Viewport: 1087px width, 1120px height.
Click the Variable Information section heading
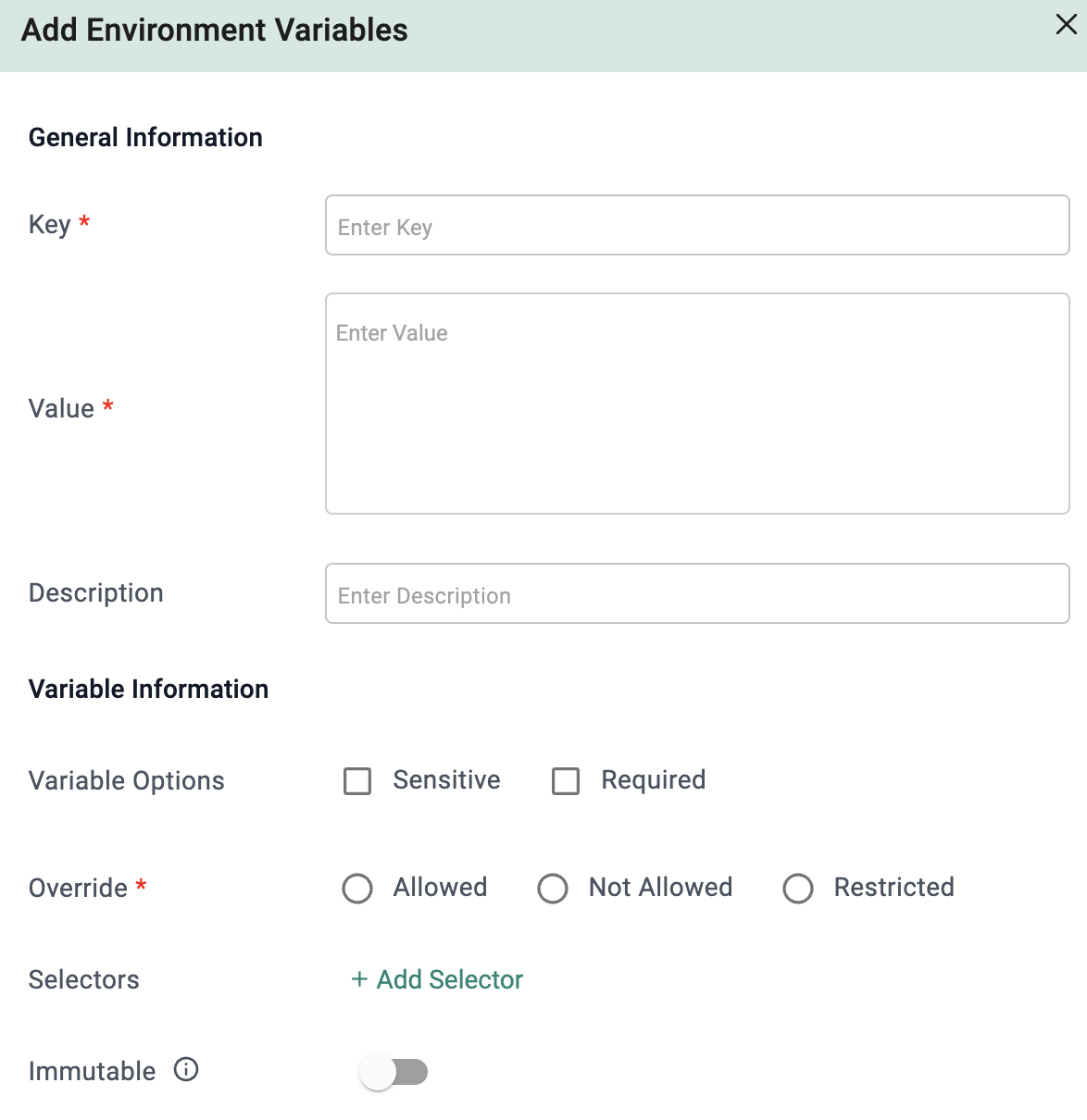coord(148,690)
